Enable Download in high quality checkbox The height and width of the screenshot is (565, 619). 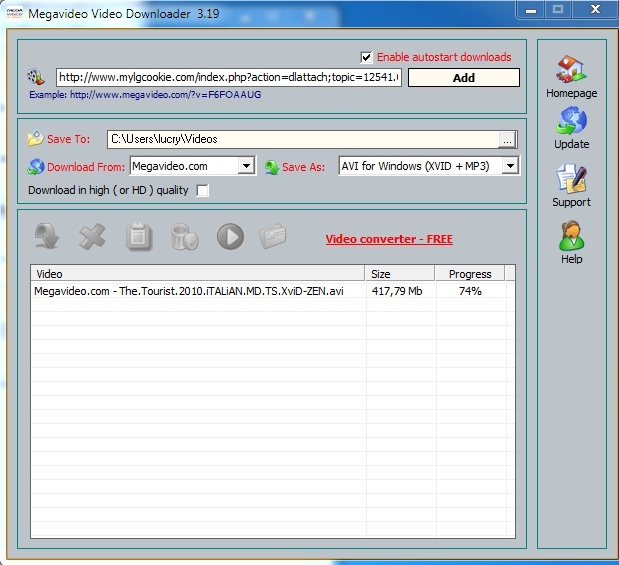click(203, 190)
